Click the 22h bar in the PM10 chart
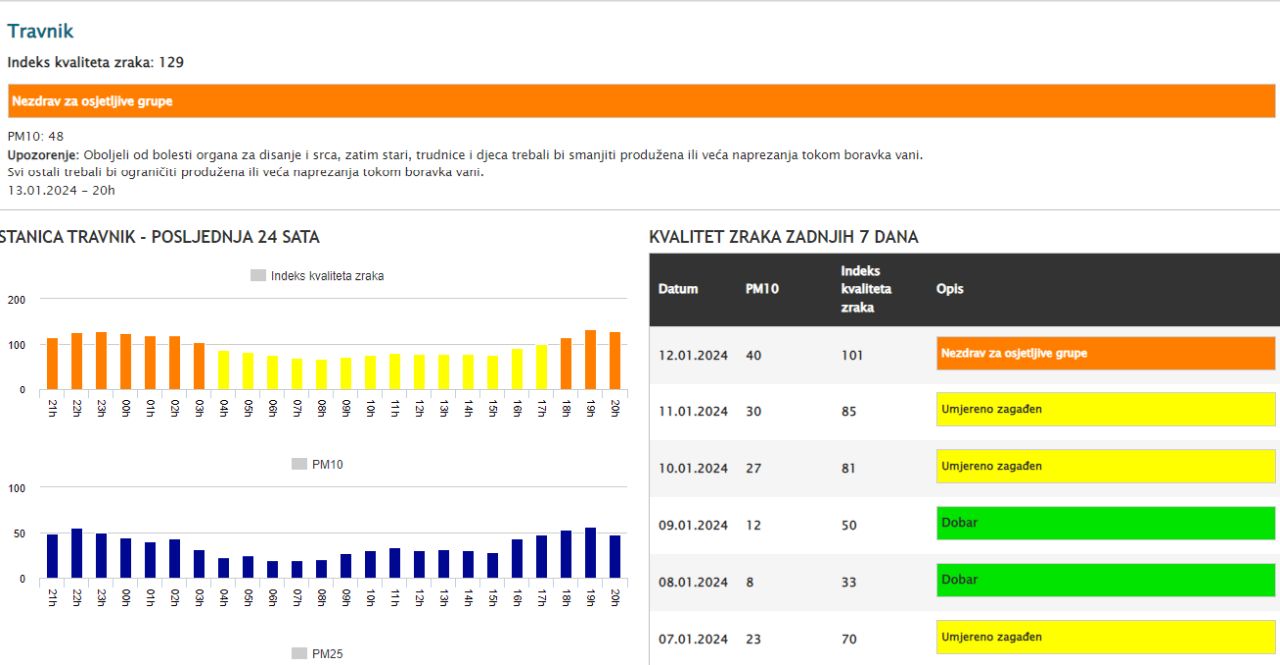The height and width of the screenshot is (665, 1280). pos(77,553)
